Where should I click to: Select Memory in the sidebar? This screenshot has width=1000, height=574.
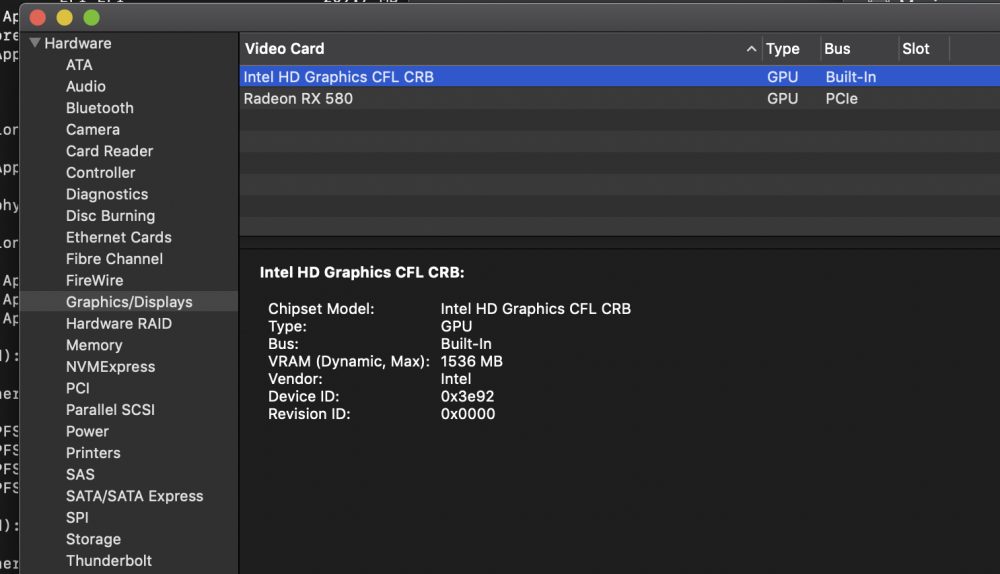coord(94,346)
